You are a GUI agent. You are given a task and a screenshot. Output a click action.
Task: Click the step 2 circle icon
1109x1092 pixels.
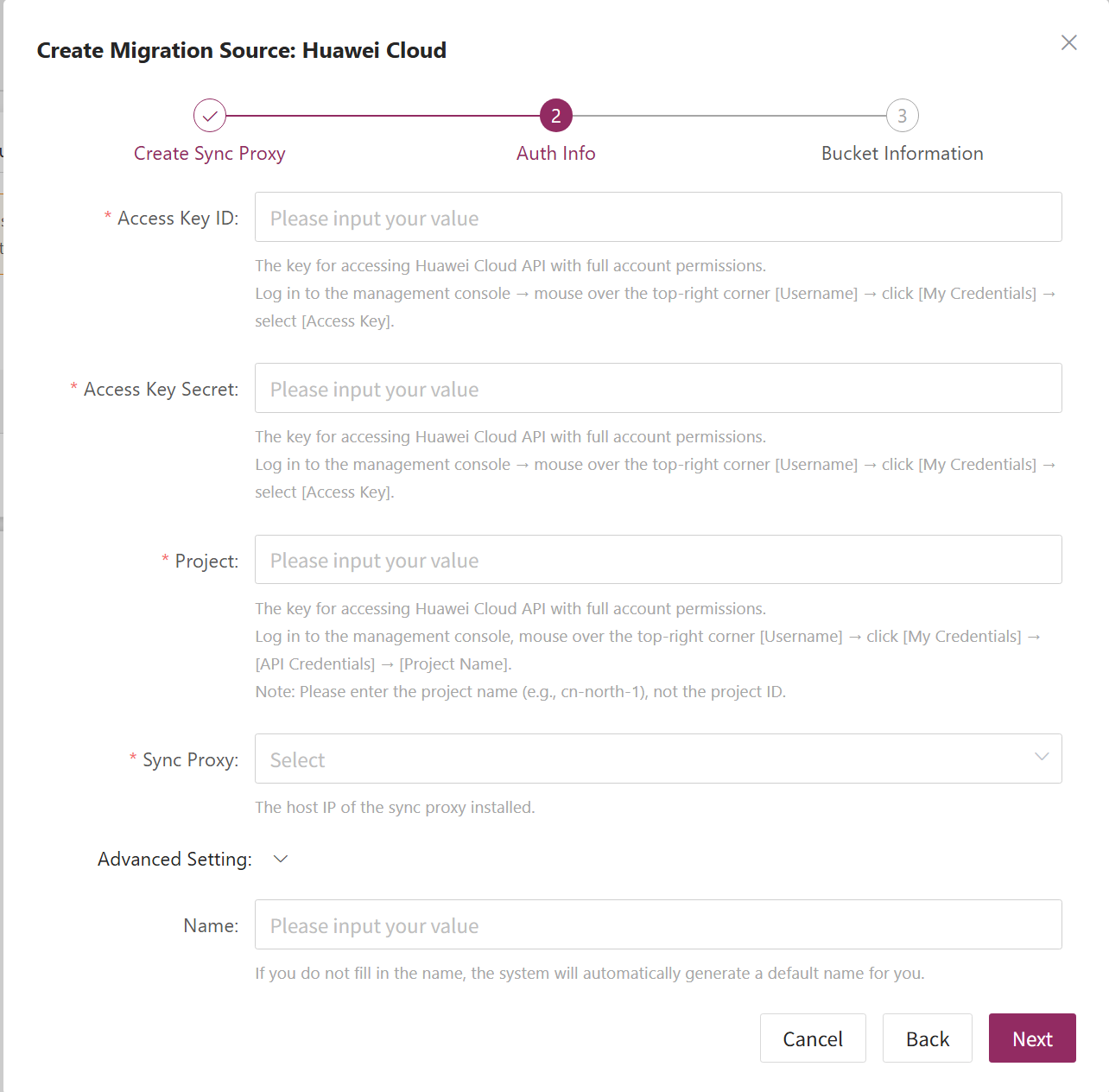coord(555,116)
